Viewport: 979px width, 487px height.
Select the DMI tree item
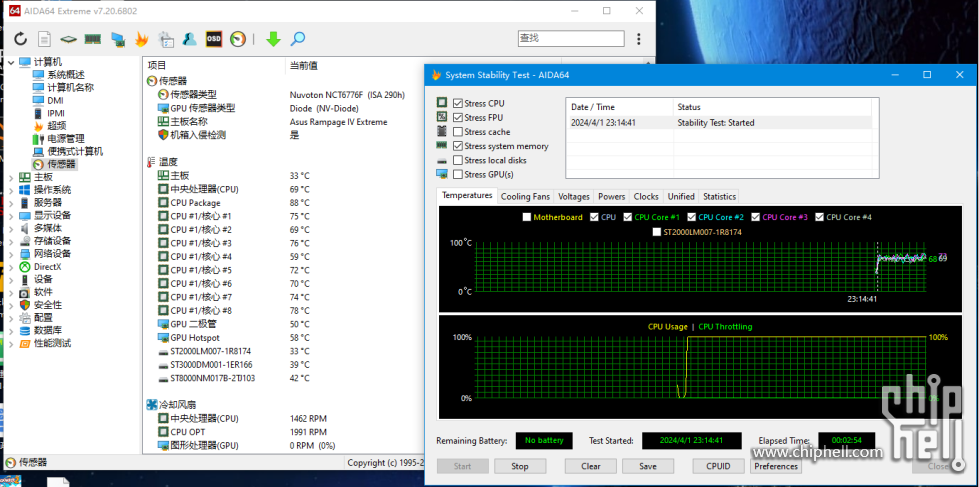point(48,101)
